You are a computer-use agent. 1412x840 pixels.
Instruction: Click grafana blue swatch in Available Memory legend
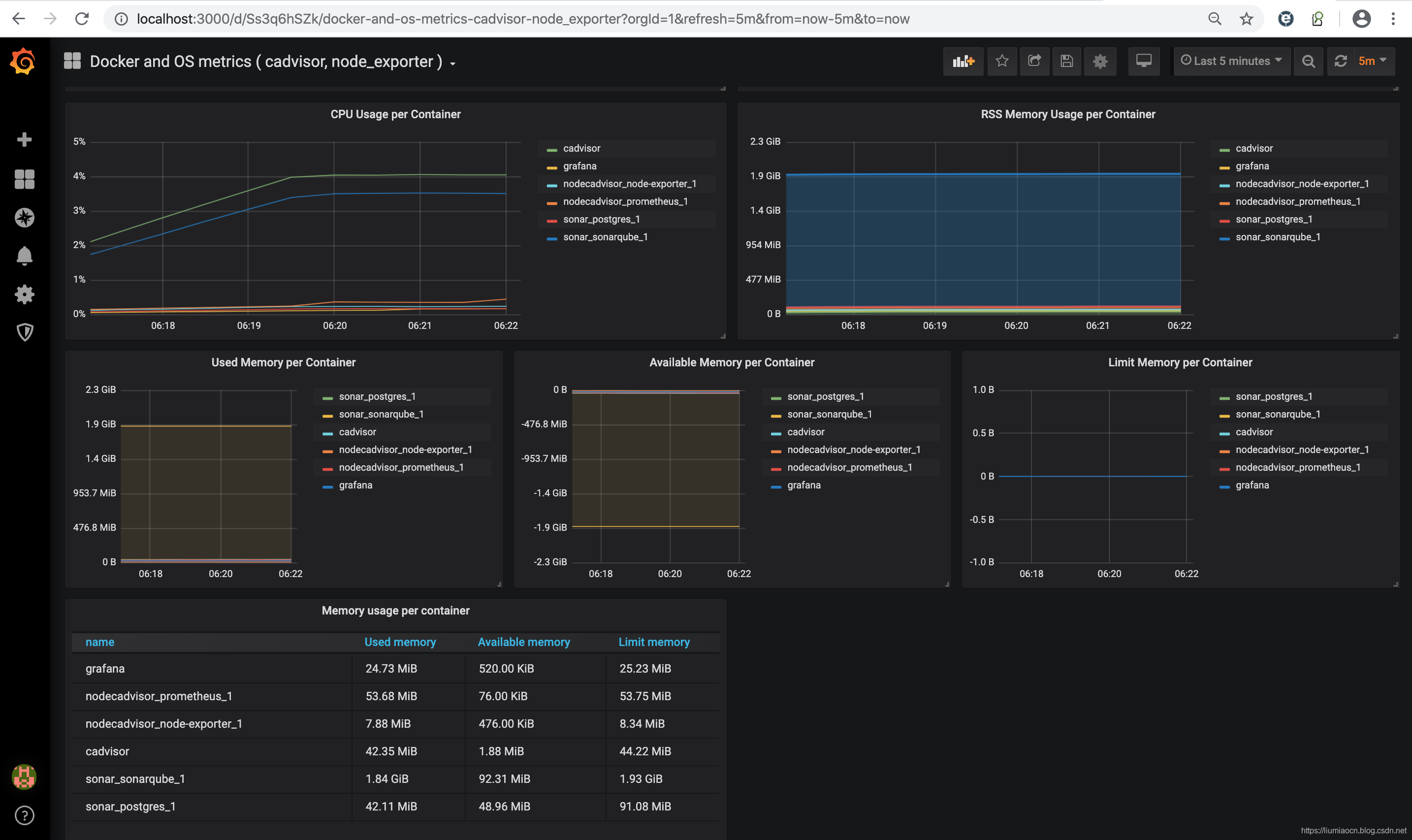point(776,486)
